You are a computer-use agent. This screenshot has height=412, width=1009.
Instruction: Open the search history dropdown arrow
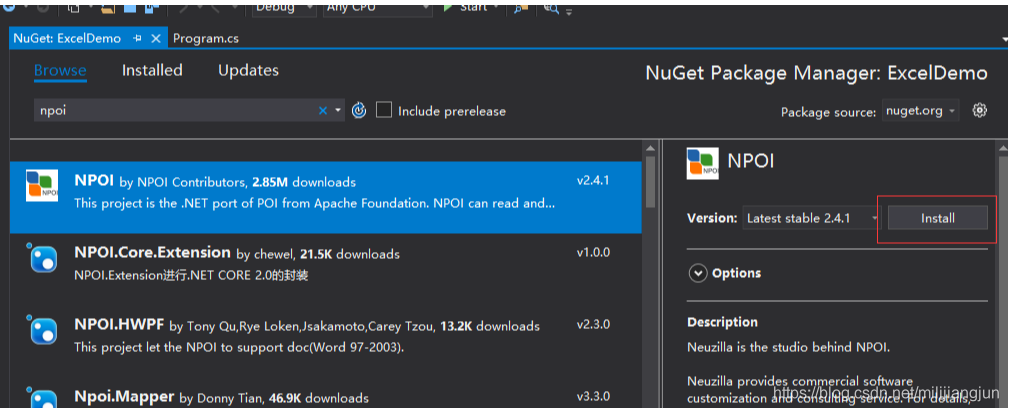click(338, 111)
